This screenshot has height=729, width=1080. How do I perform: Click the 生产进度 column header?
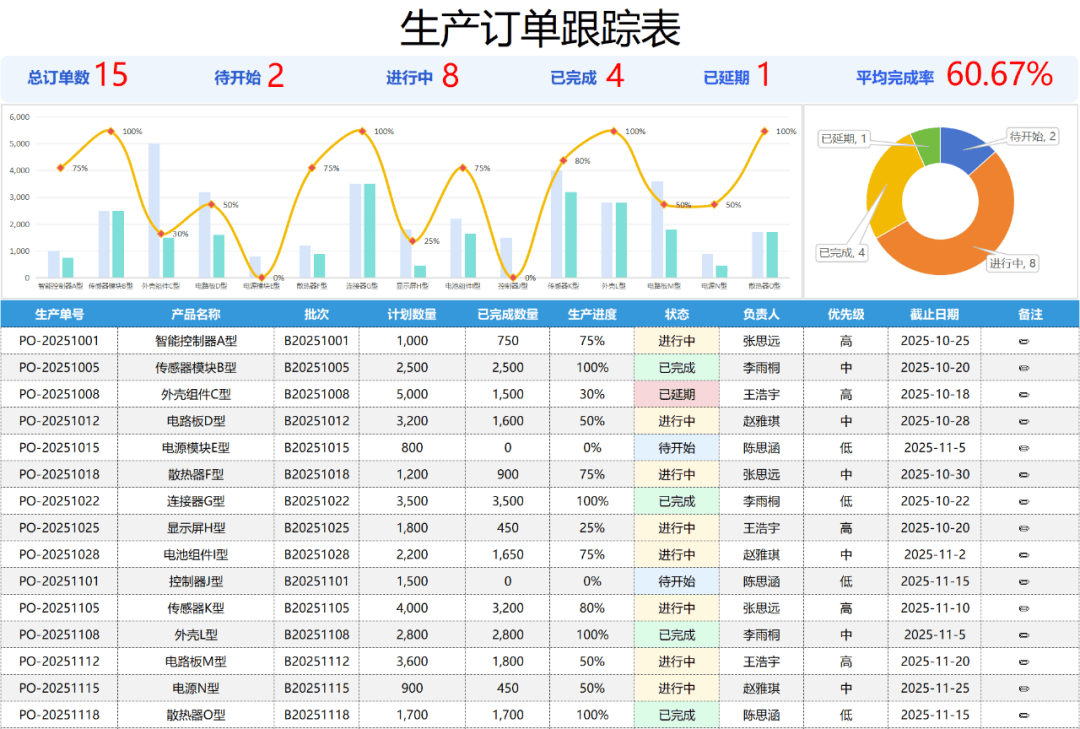(x=592, y=314)
